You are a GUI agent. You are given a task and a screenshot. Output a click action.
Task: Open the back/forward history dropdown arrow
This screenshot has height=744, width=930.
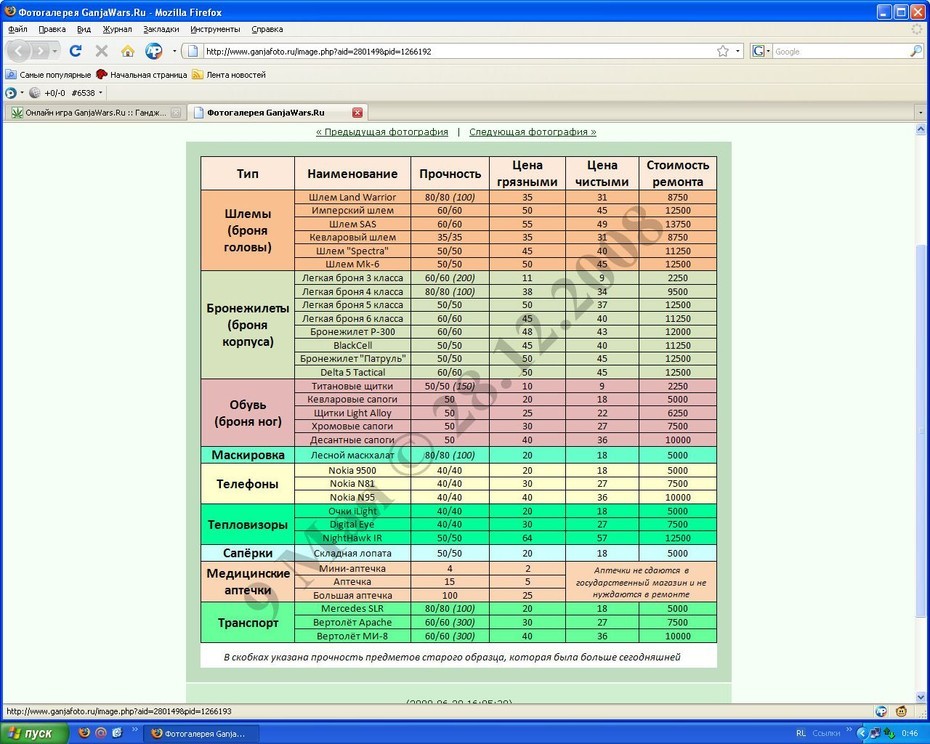click(55, 51)
